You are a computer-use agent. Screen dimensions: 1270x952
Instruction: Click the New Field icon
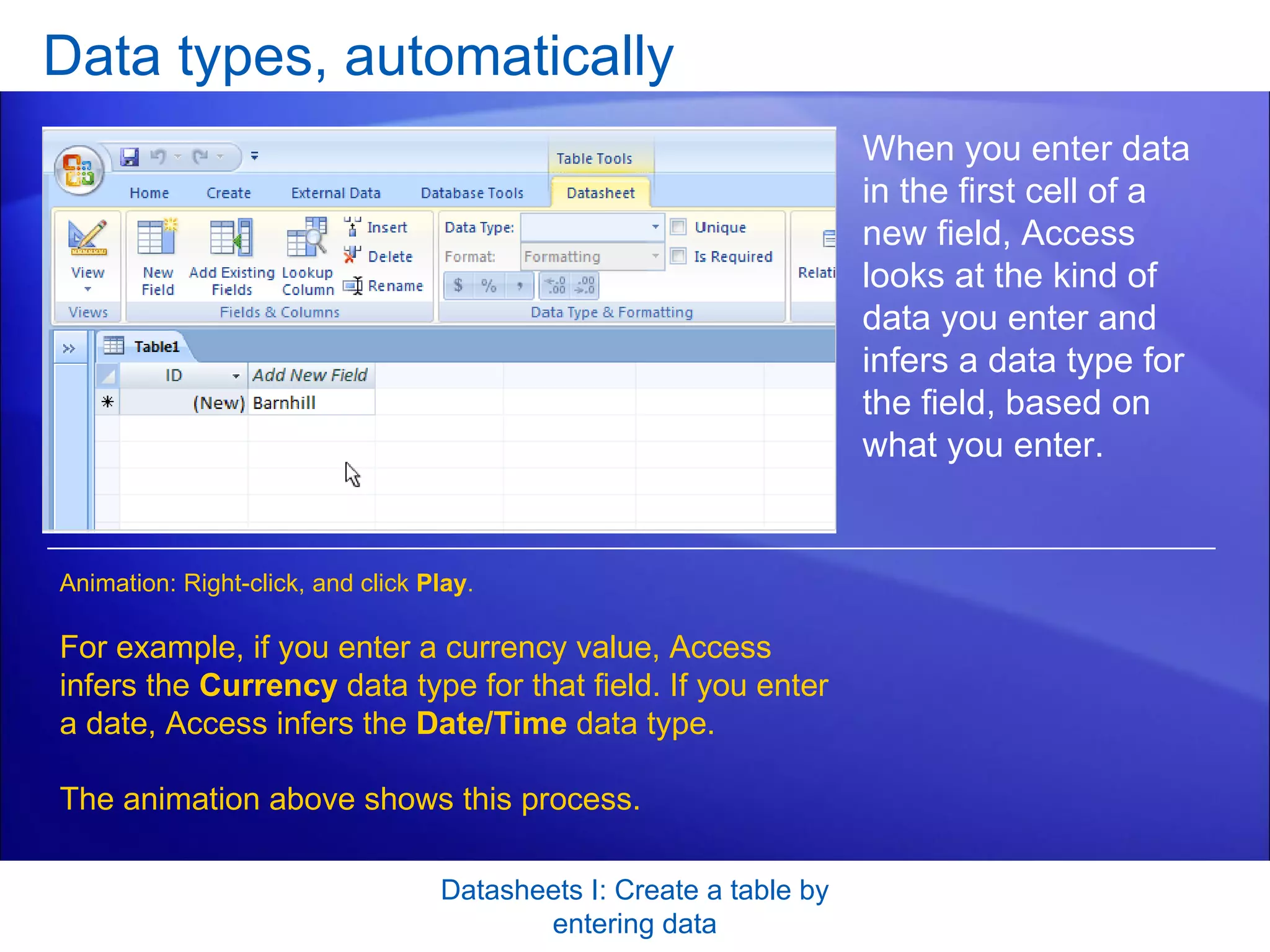(x=158, y=237)
